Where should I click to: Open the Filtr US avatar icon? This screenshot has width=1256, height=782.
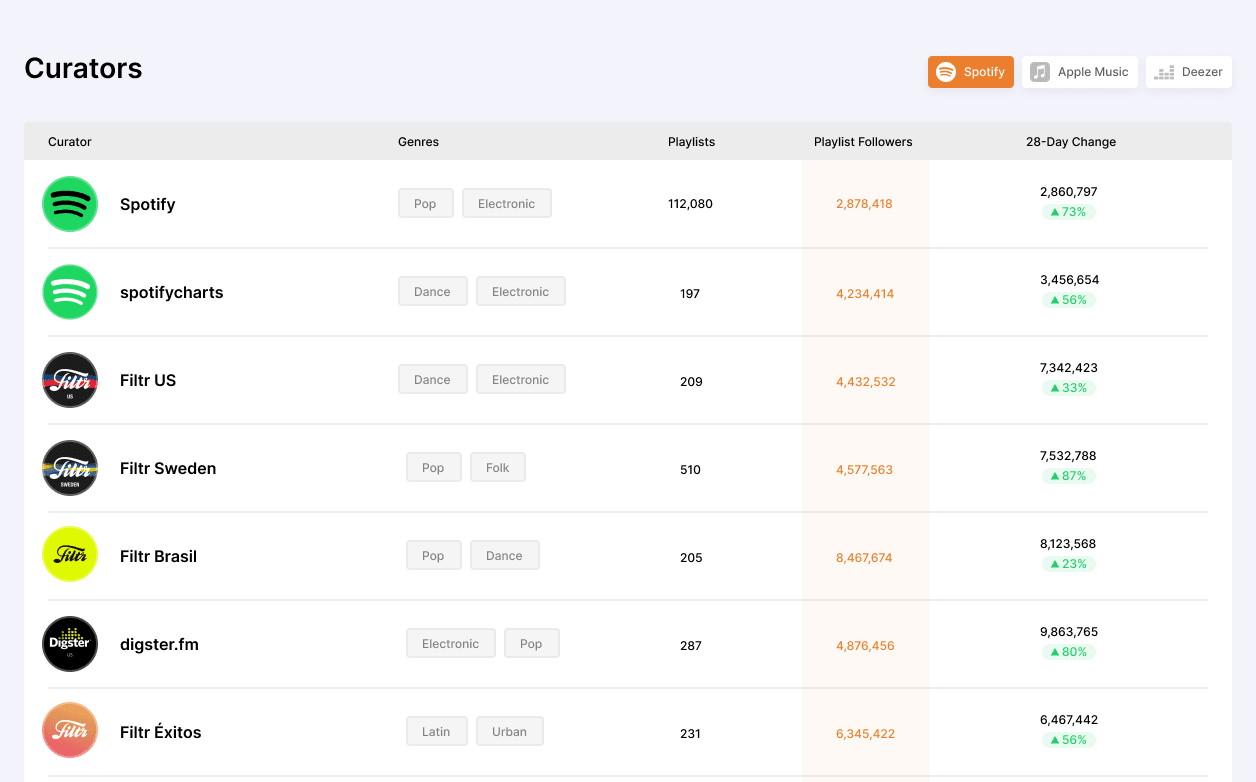pyautogui.click(x=70, y=380)
